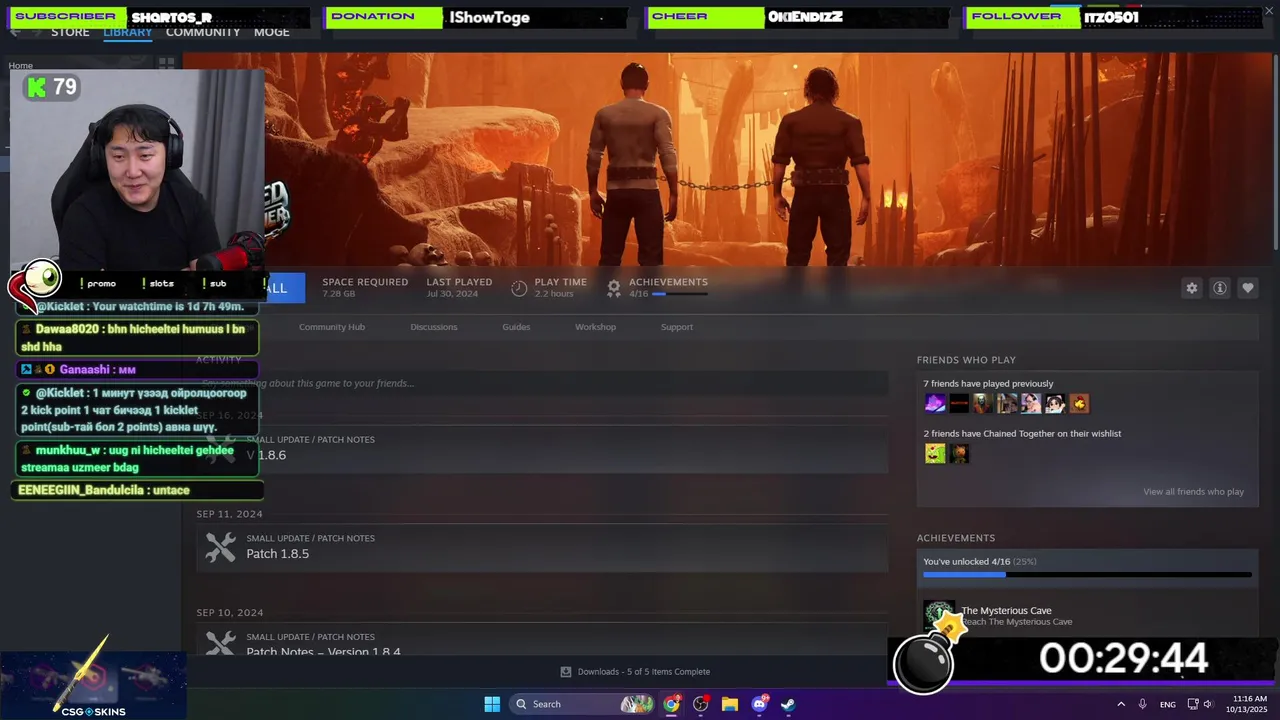Go to Workshop tab

pos(595,327)
